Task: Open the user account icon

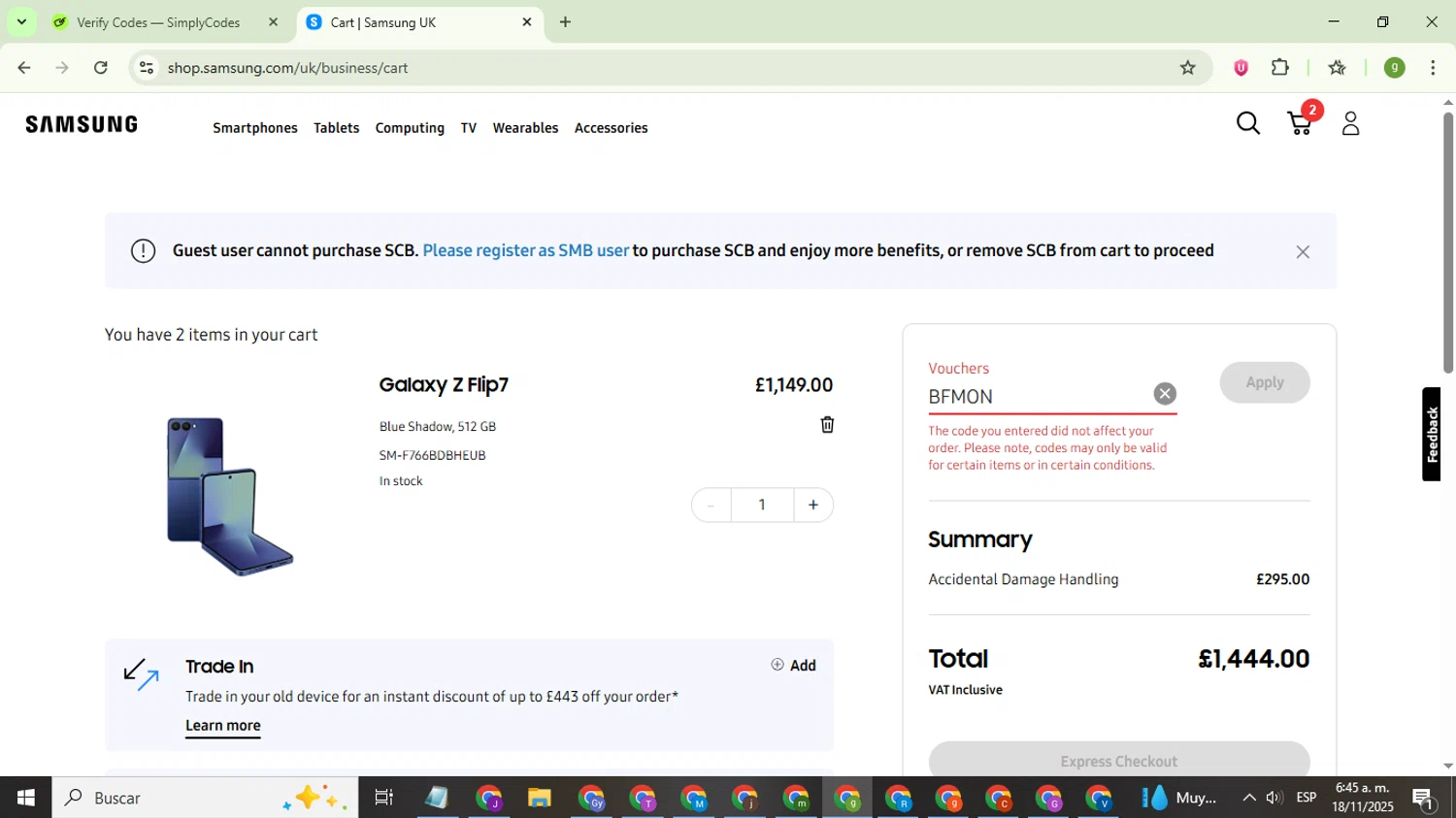Action: pos(1350,123)
